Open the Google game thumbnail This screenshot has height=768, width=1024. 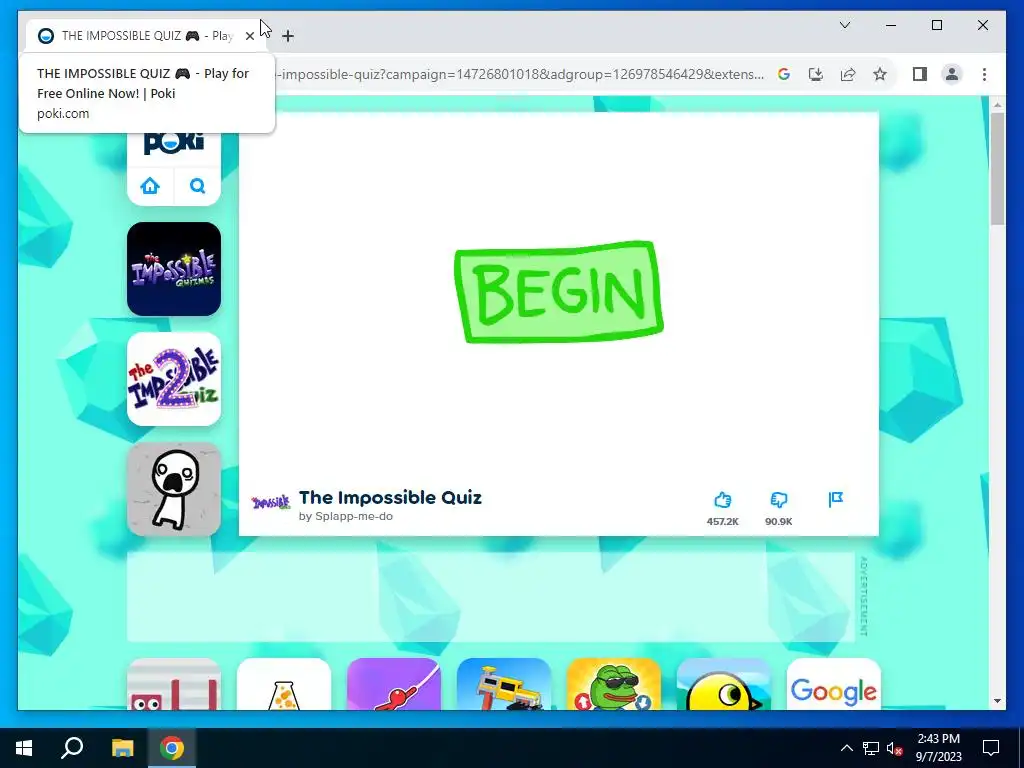click(x=834, y=684)
